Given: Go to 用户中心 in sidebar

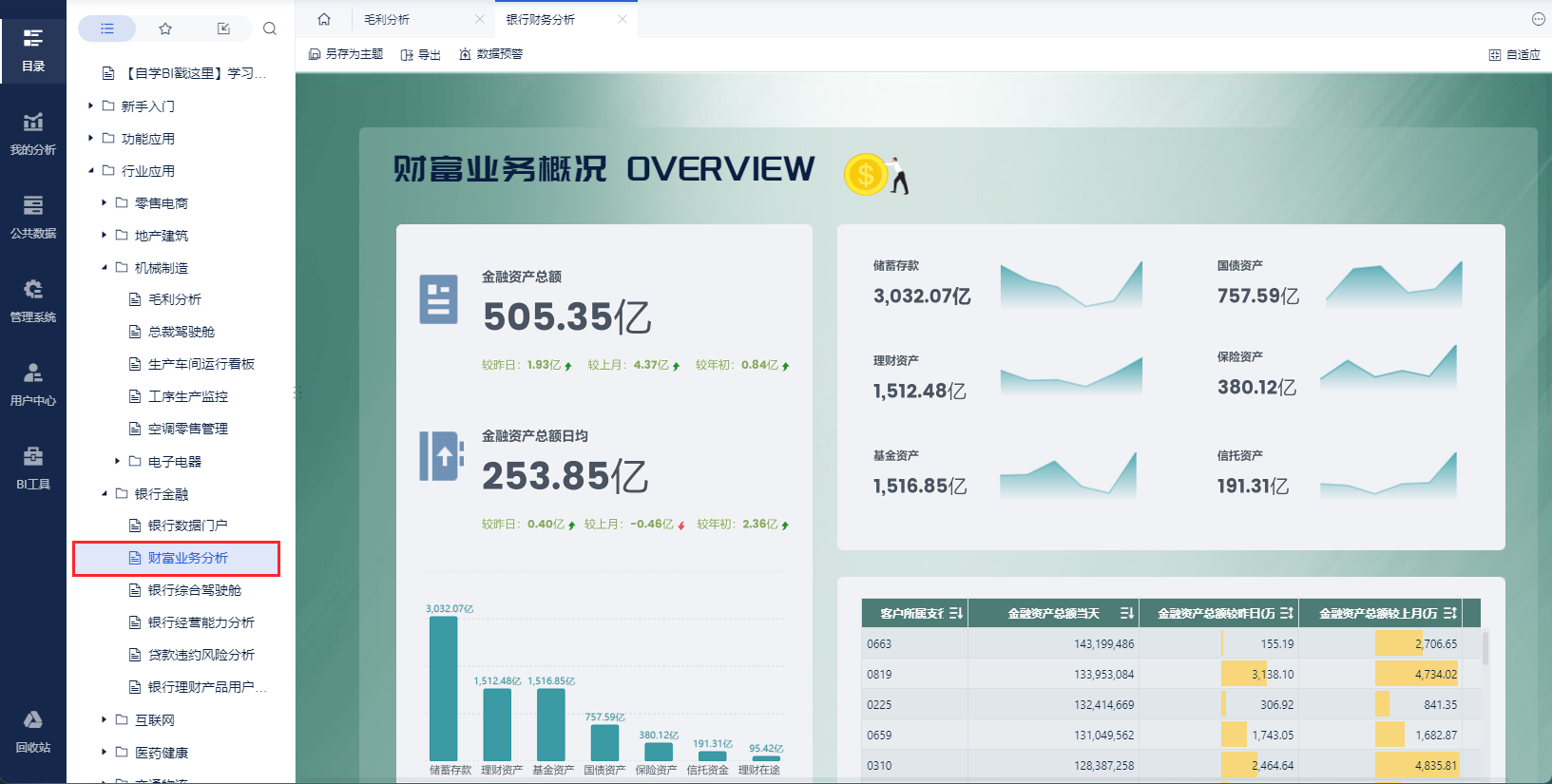Looking at the screenshot, I should [33, 384].
